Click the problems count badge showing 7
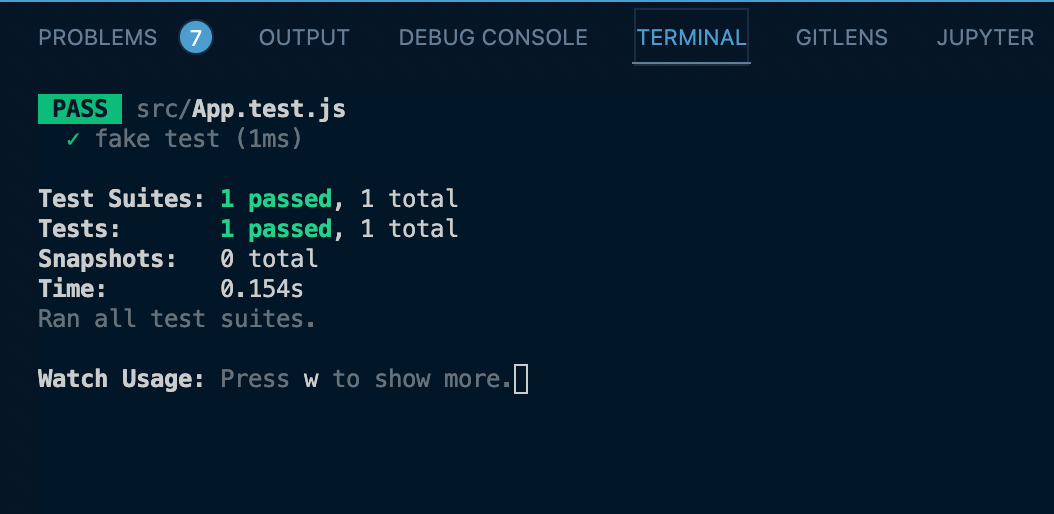This screenshot has height=514, width=1054. pyautogui.click(x=196, y=38)
